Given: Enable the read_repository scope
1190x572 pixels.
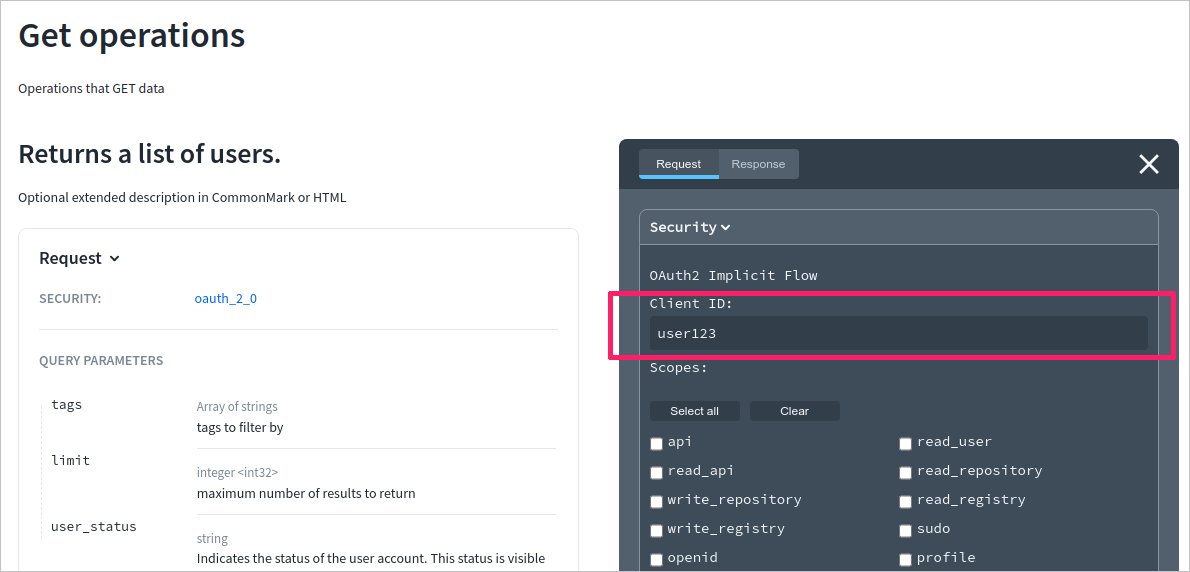Looking at the screenshot, I should pos(905,472).
